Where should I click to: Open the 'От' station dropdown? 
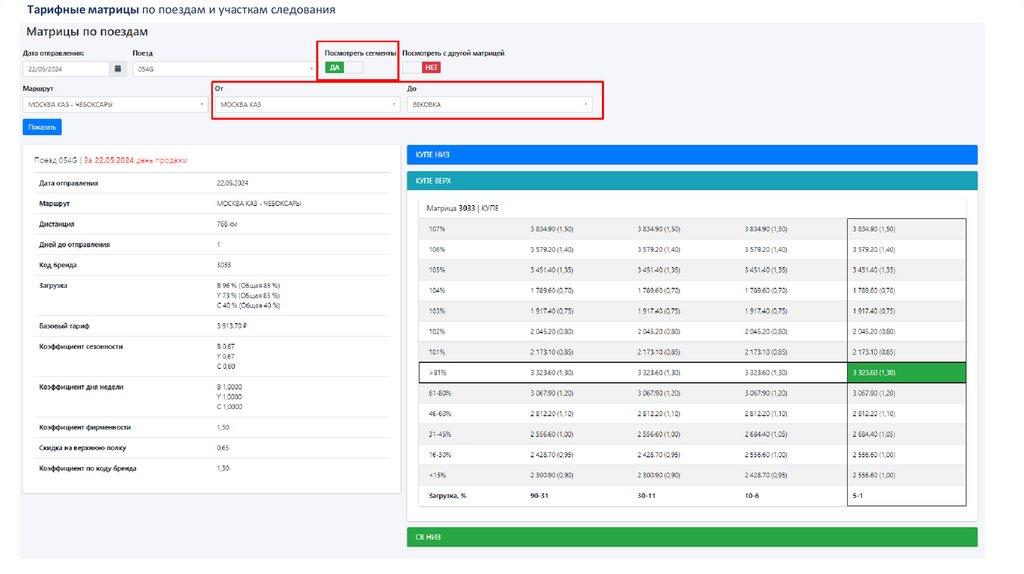(307, 104)
